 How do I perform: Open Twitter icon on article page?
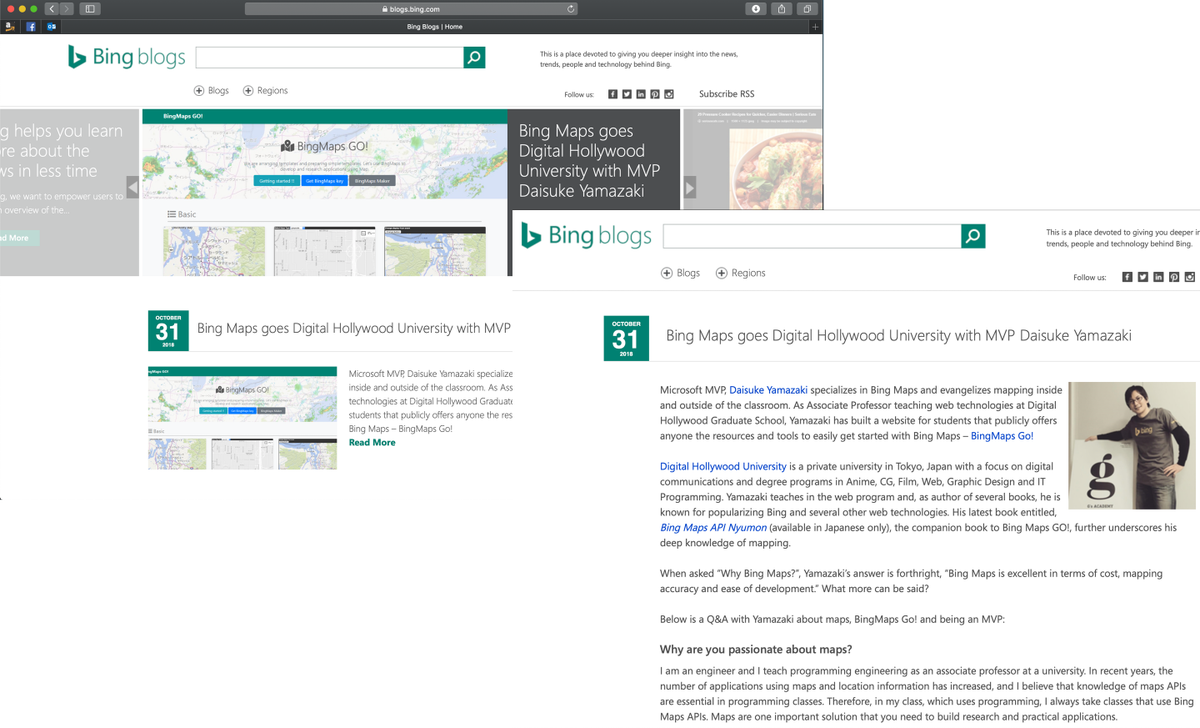1143,277
